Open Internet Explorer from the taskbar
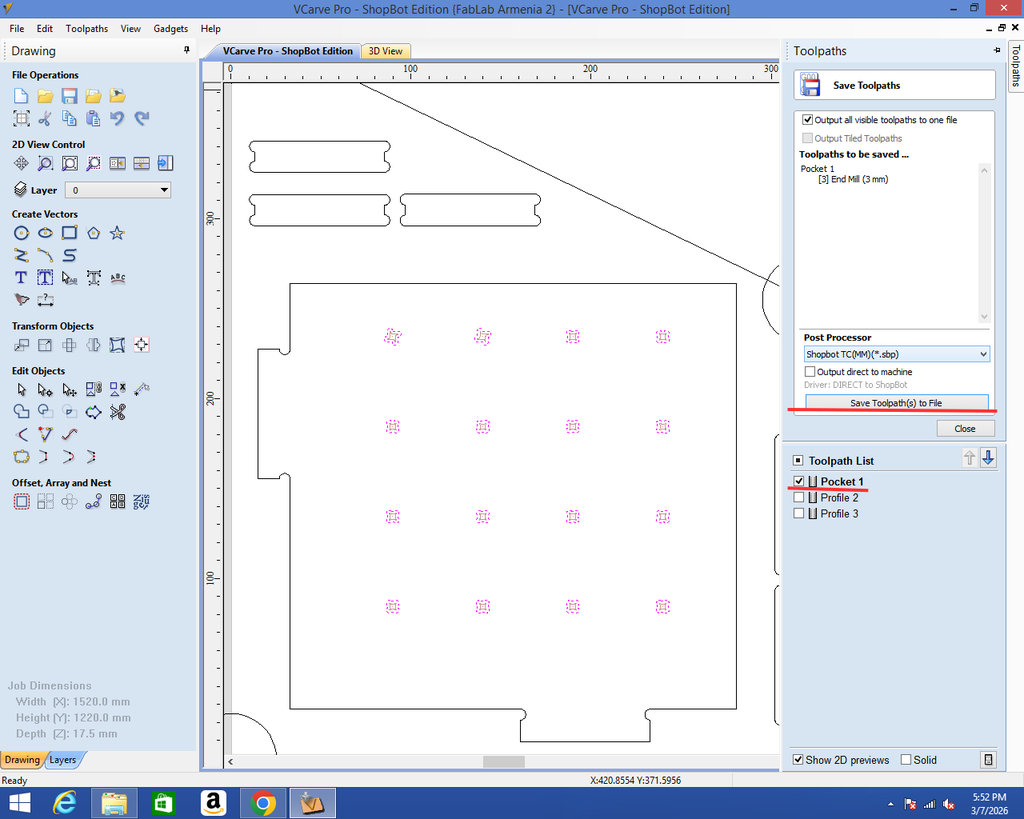Viewport: 1024px width, 819px height. click(65, 803)
